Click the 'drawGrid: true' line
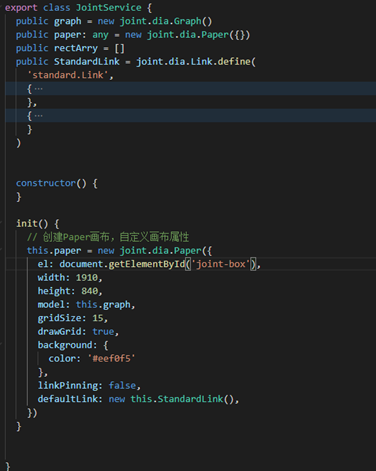Viewport: 376px width, 471px height. tap(78, 332)
